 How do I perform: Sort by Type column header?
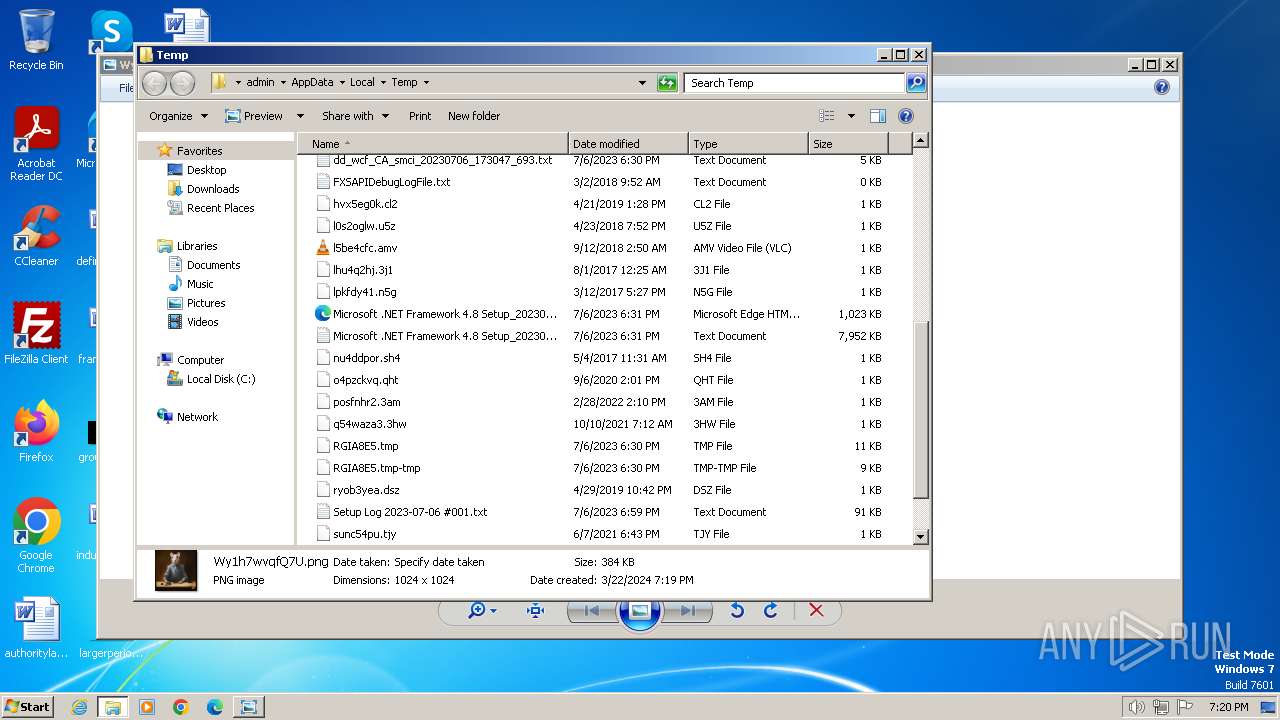[747, 144]
